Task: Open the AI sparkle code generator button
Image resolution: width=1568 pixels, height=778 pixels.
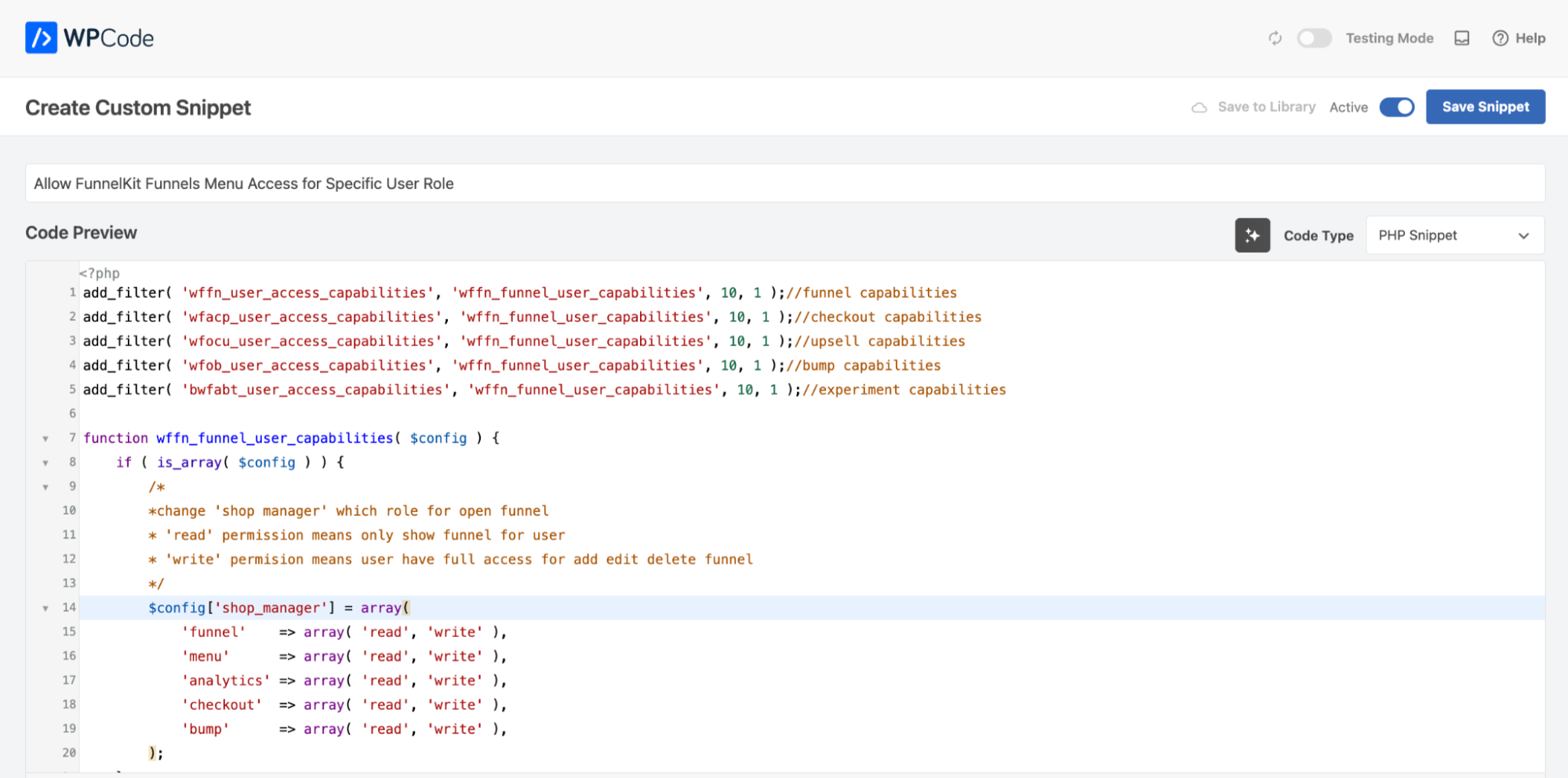Action: coord(1252,235)
